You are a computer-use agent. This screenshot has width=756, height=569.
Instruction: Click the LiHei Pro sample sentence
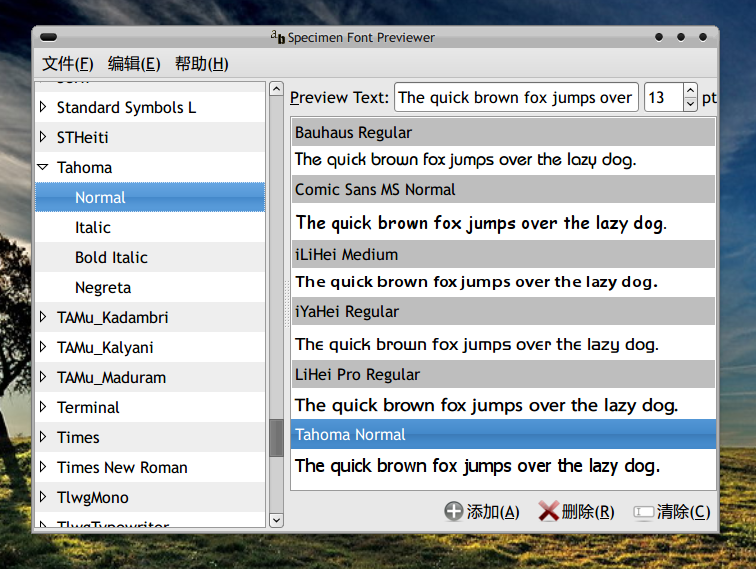pyautogui.click(x=486, y=406)
